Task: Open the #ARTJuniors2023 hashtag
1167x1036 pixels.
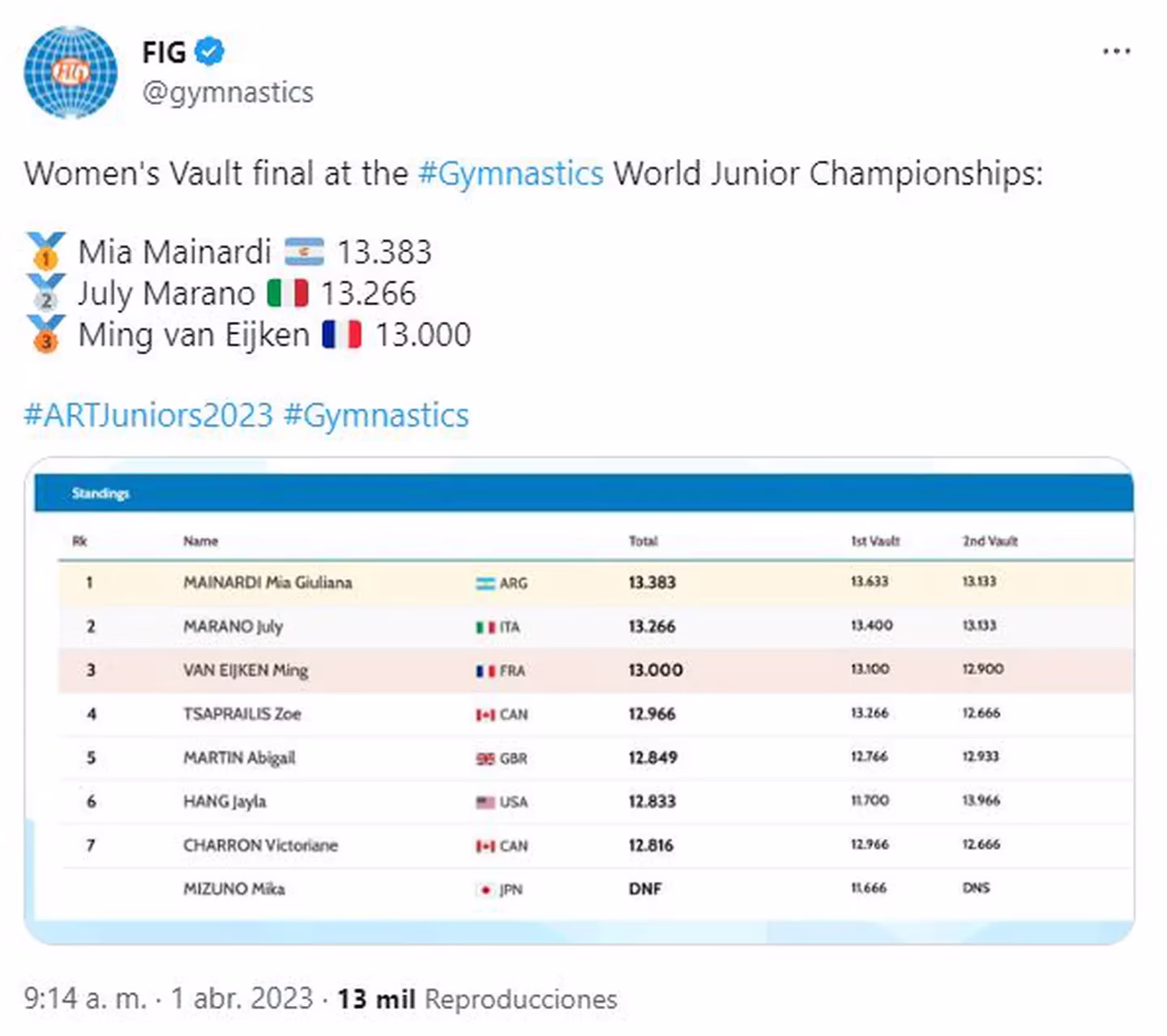Action: (148, 415)
